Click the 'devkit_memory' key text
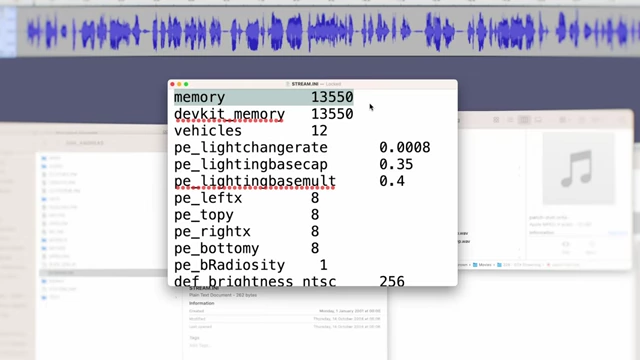Image resolution: width=640 pixels, height=360 pixels. click(229, 114)
